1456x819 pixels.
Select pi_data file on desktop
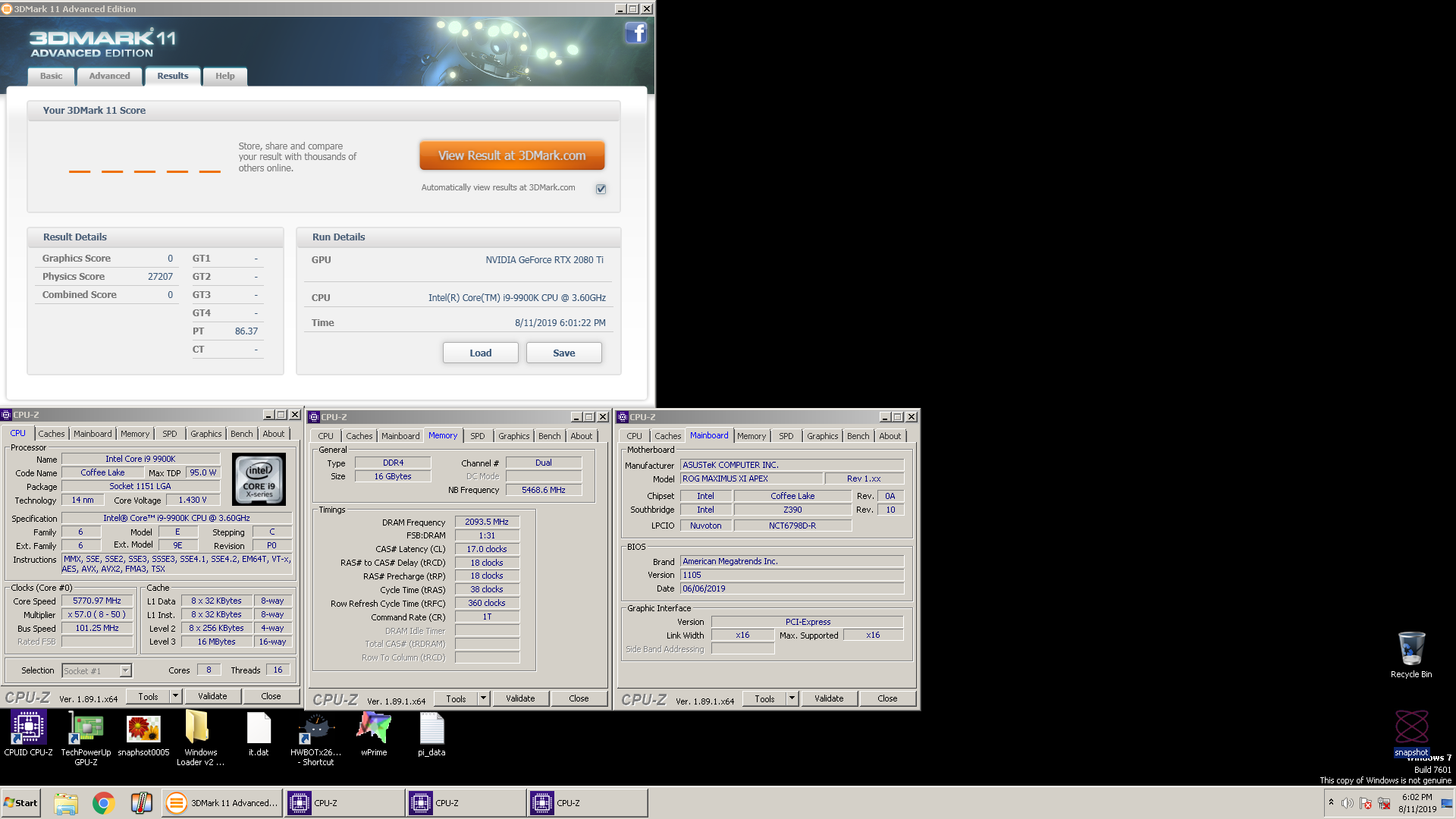coord(431,733)
